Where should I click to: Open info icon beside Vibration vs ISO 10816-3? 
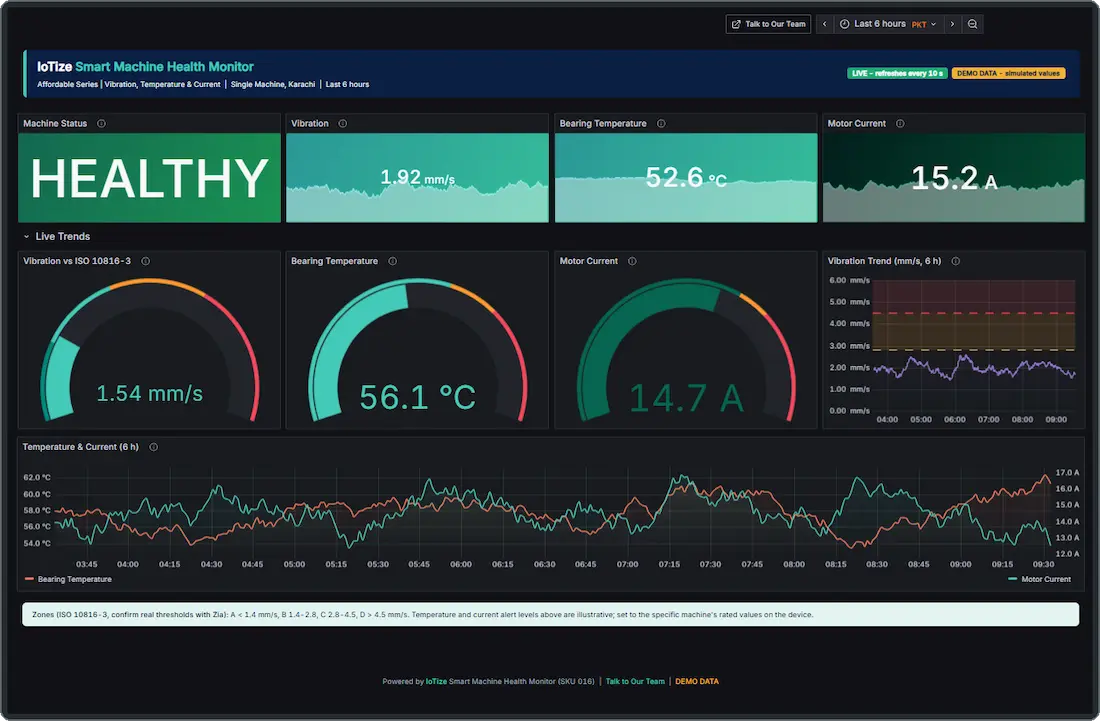(146, 261)
